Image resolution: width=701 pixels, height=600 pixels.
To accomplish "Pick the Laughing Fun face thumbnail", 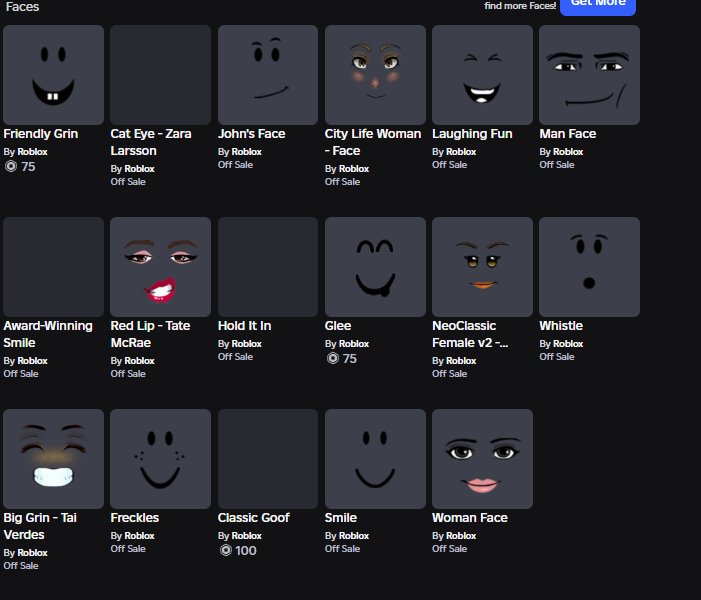I will [x=482, y=75].
